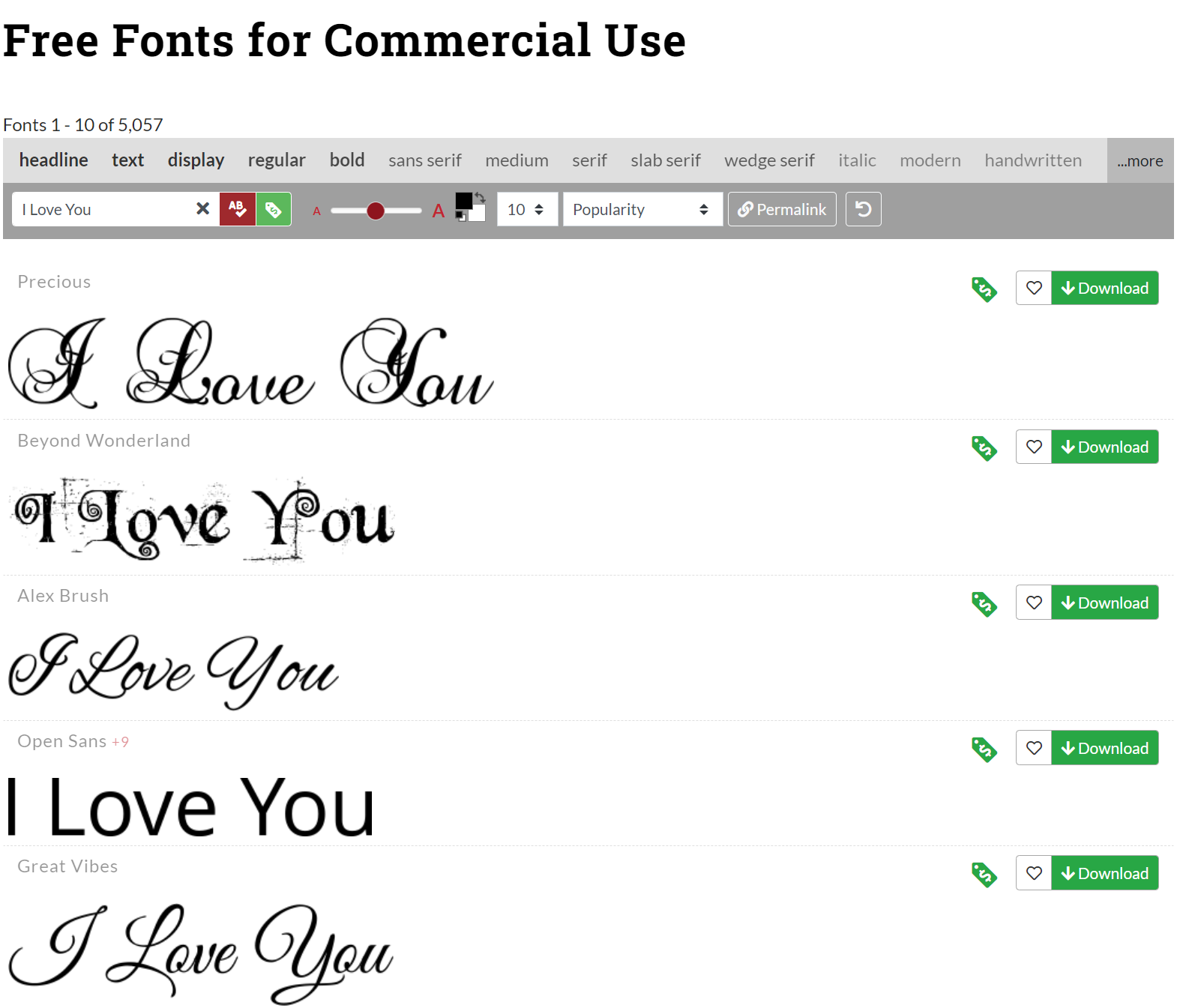This screenshot has width=1183, height=1008.
Task: Favorite Great Vibes with heart icon
Action: point(1034,873)
